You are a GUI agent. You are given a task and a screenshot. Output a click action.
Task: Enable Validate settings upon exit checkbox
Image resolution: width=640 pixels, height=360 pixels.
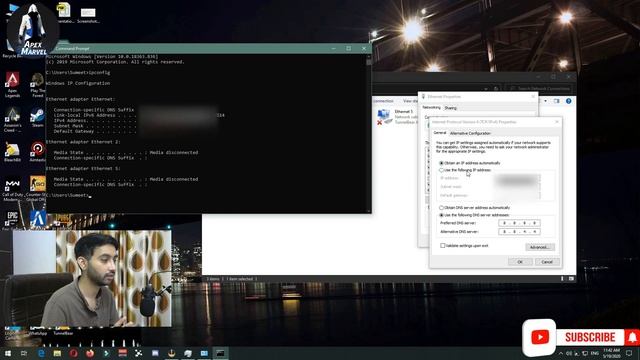[443, 246]
